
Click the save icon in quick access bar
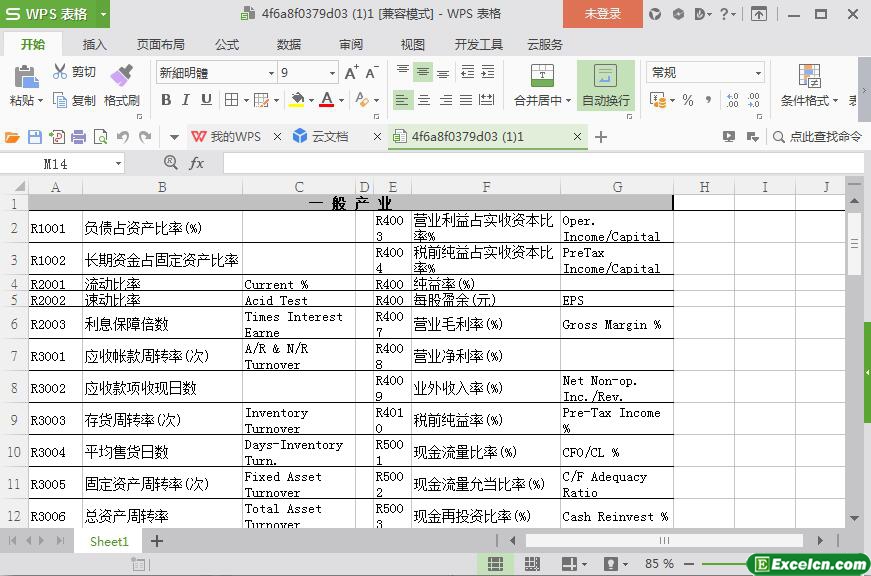coord(35,137)
